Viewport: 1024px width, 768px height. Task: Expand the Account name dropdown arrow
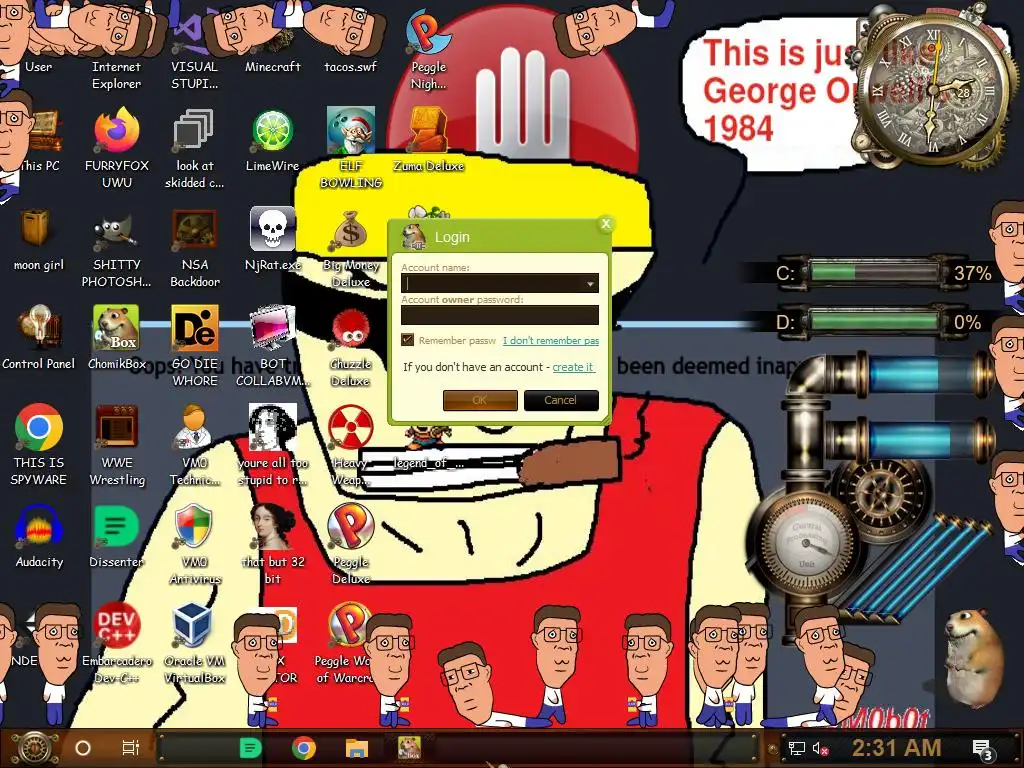(x=590, y=283)
